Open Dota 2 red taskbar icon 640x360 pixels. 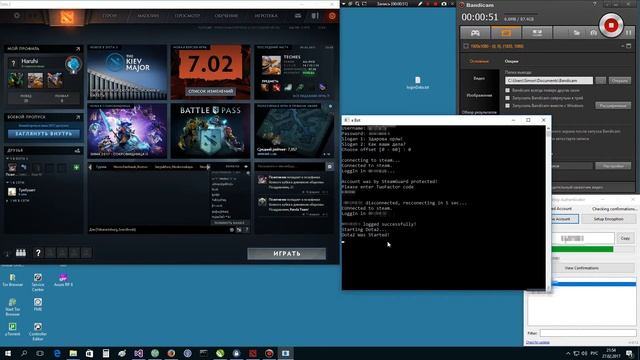coord(253,353)
